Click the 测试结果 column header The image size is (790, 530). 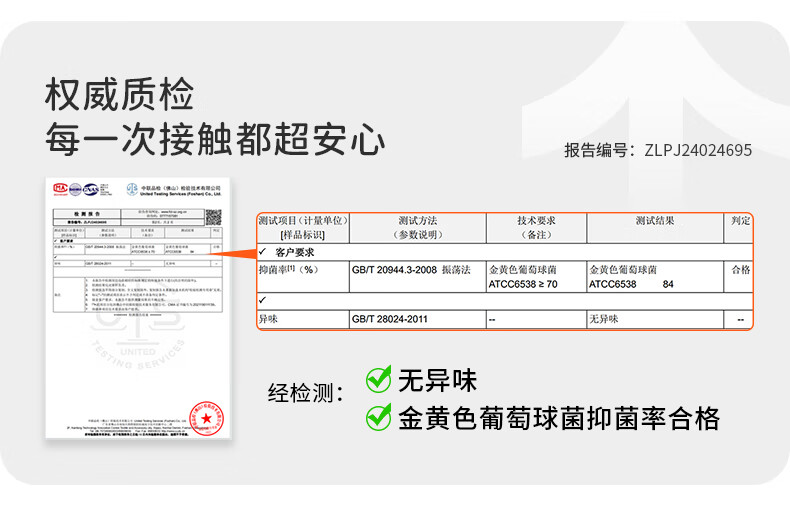[x=655, y=221]
